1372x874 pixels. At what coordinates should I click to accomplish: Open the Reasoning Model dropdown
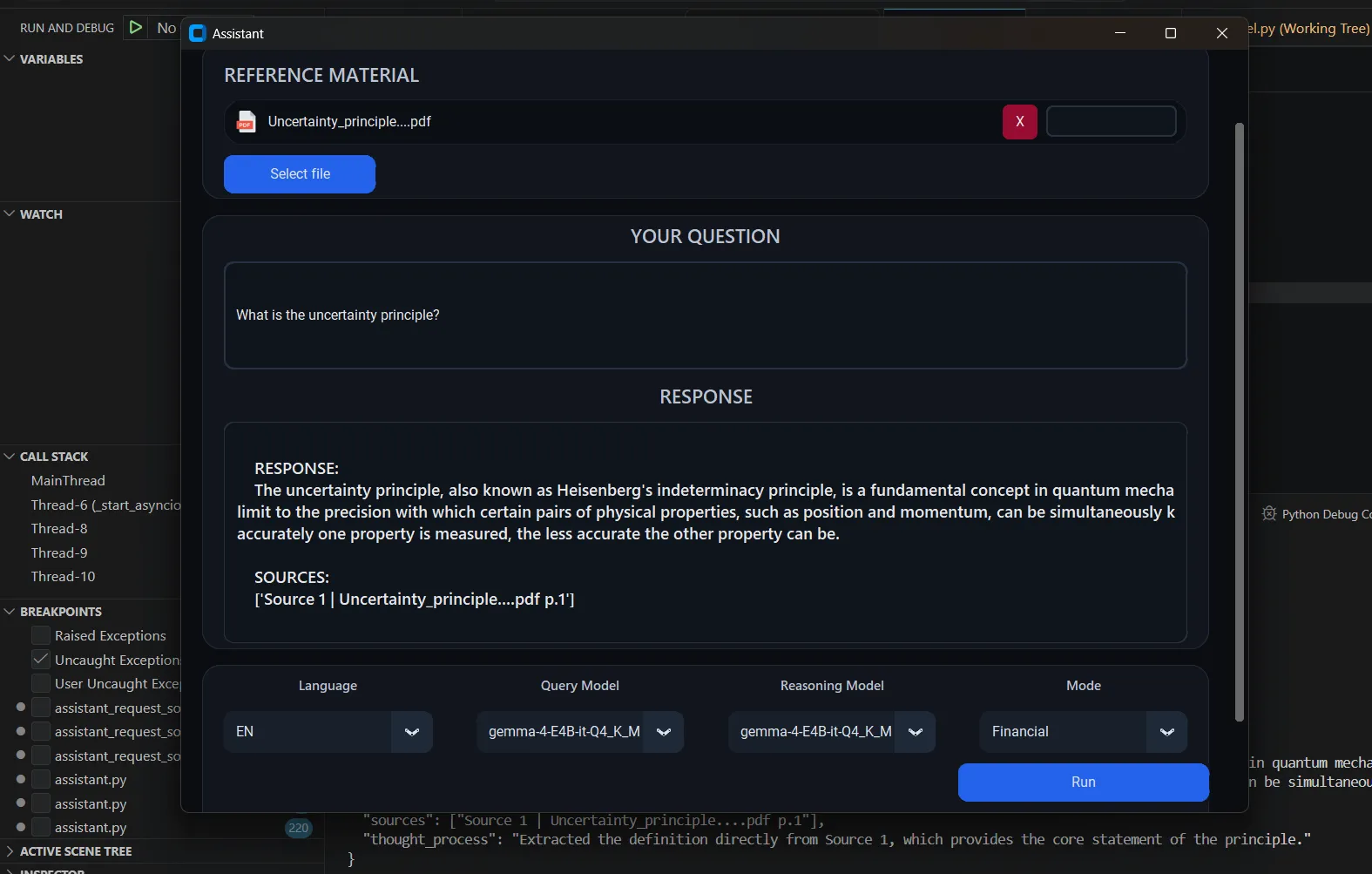tap(831, 731)
